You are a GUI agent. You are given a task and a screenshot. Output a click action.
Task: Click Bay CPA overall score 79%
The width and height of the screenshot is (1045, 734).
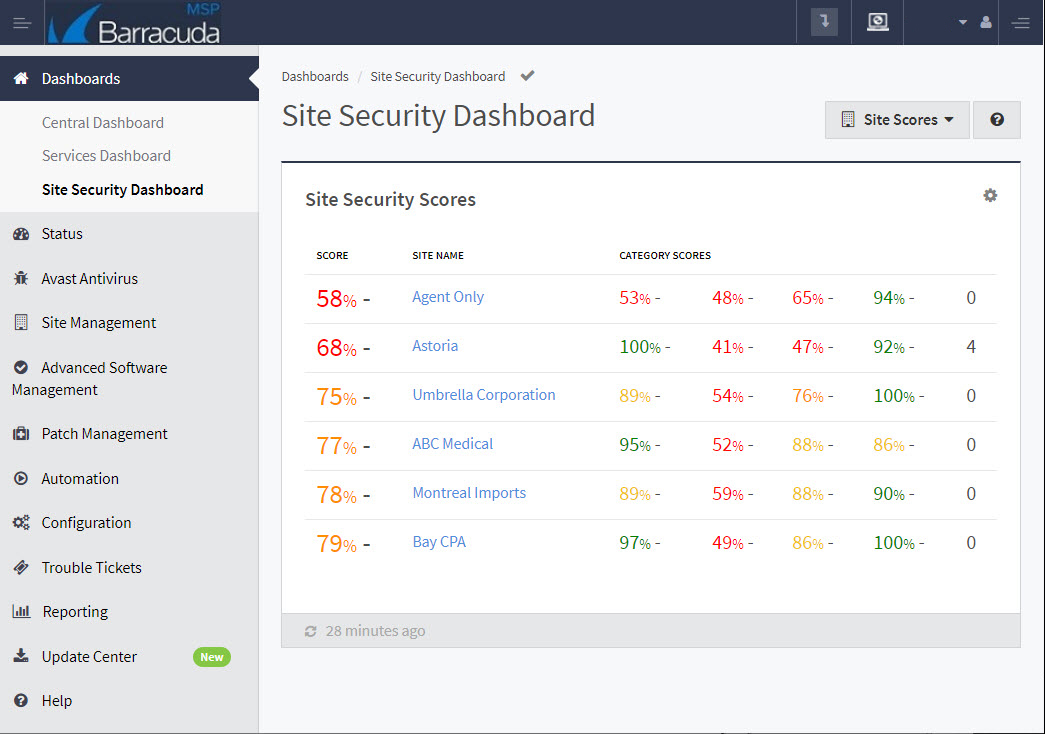[x=337, y=544]
